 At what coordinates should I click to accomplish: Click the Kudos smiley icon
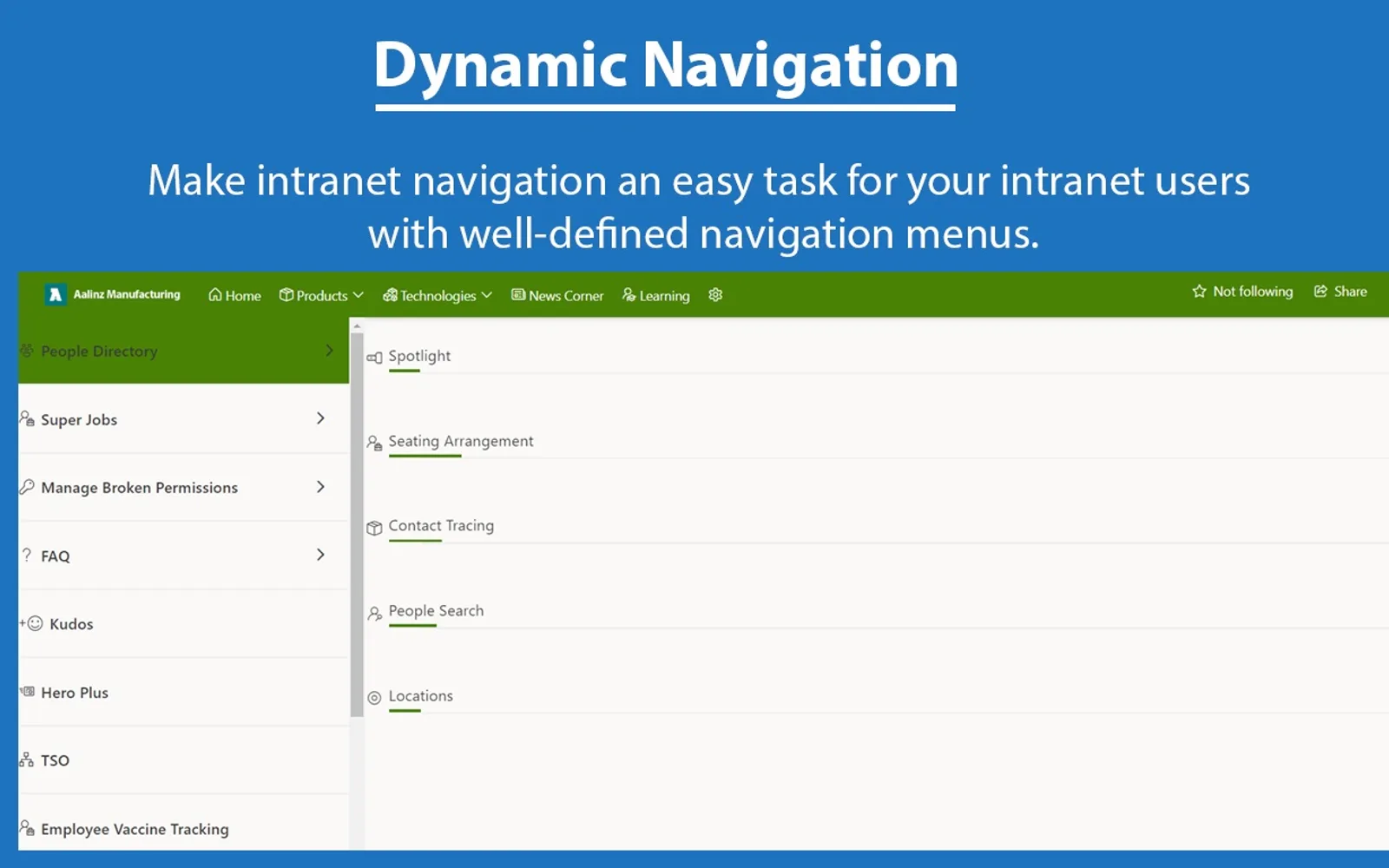[35, 623]
